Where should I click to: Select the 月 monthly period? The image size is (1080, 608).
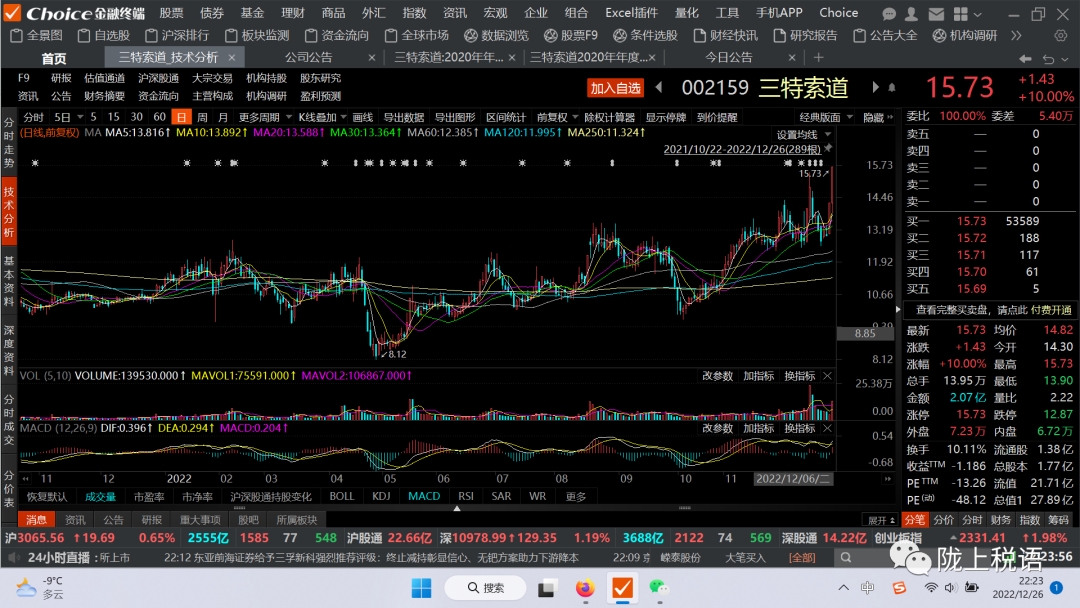[x=222, y=118]
